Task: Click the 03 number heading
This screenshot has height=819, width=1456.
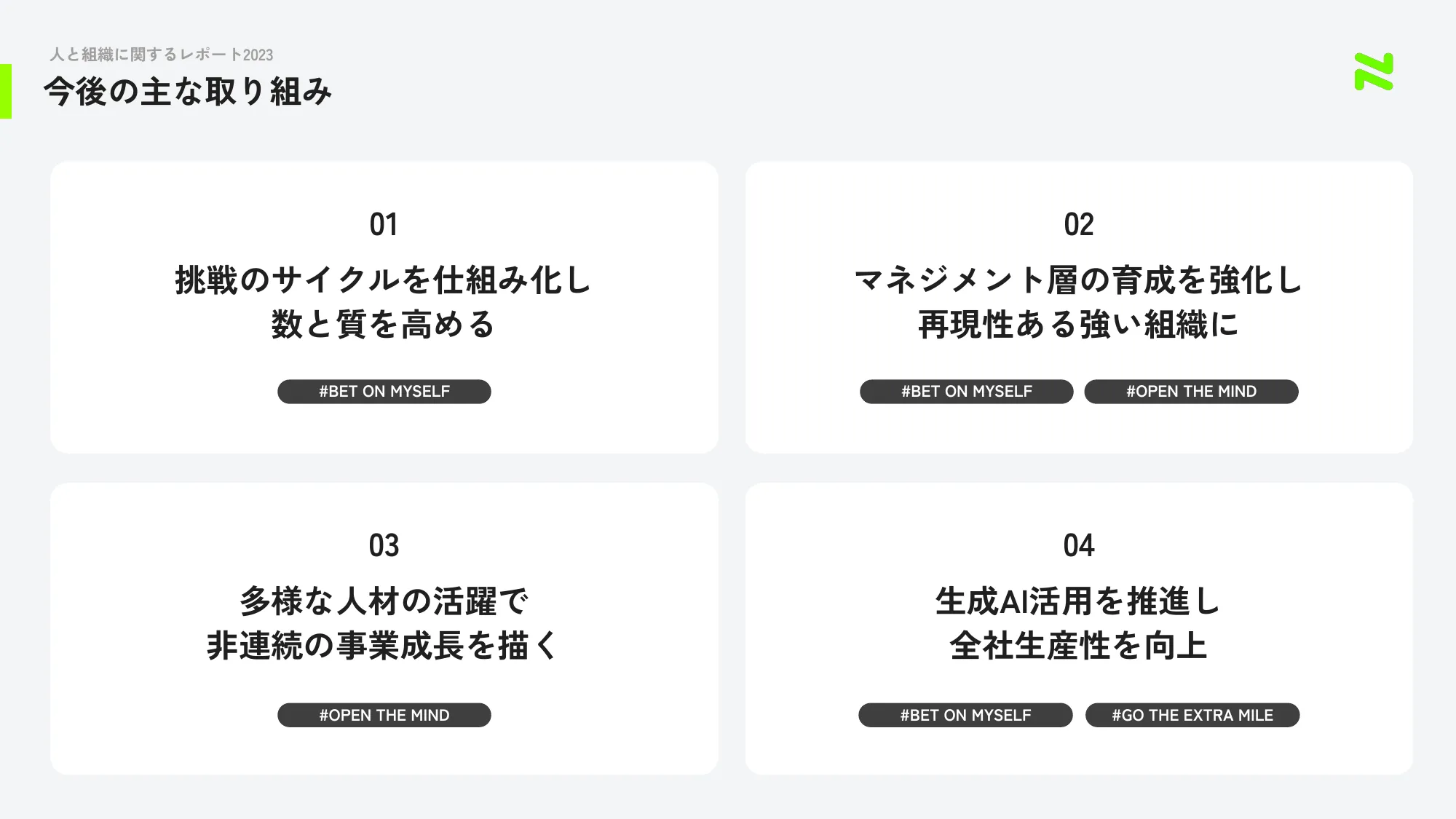Action: (x=384, y=545)
